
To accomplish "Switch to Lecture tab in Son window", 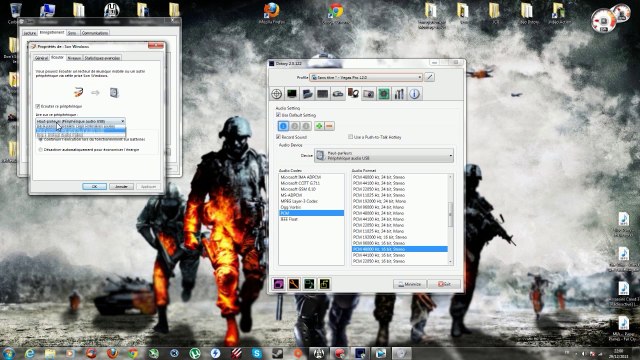I will (29, 33).
